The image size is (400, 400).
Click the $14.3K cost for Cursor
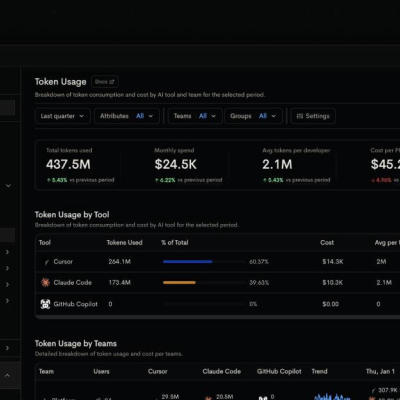[x=333, y=262]
